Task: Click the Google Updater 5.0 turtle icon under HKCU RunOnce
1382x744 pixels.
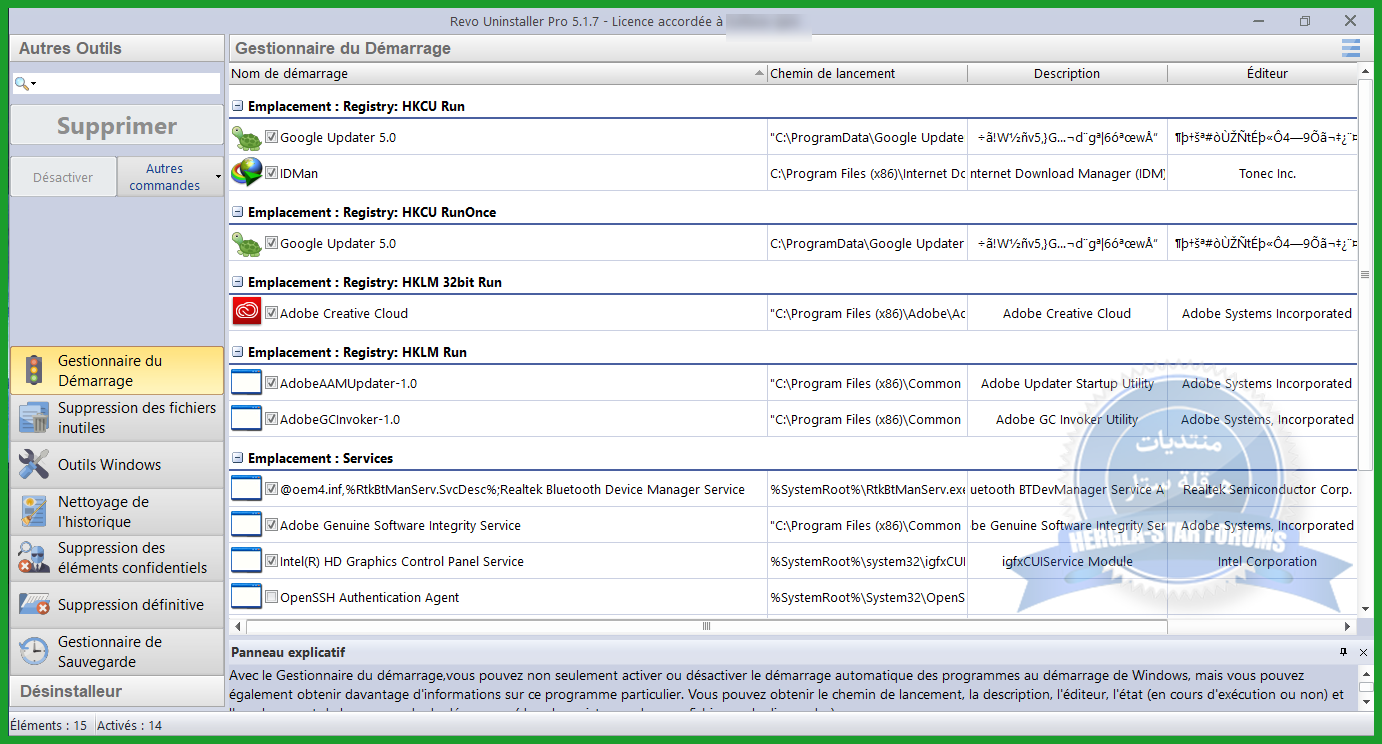Action: [x=246, y=244]
